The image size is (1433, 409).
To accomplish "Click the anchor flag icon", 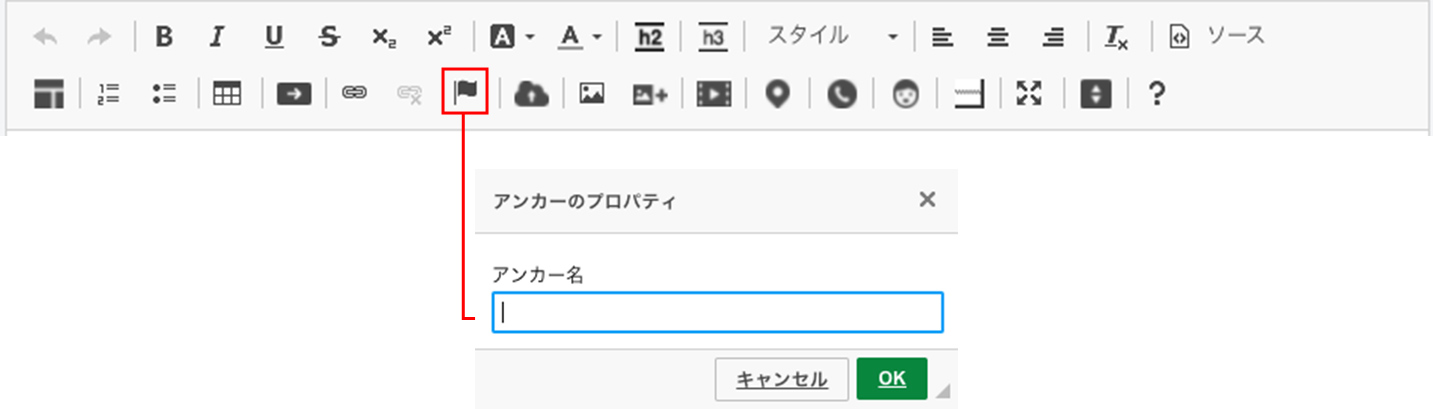I will click(465, 93).
